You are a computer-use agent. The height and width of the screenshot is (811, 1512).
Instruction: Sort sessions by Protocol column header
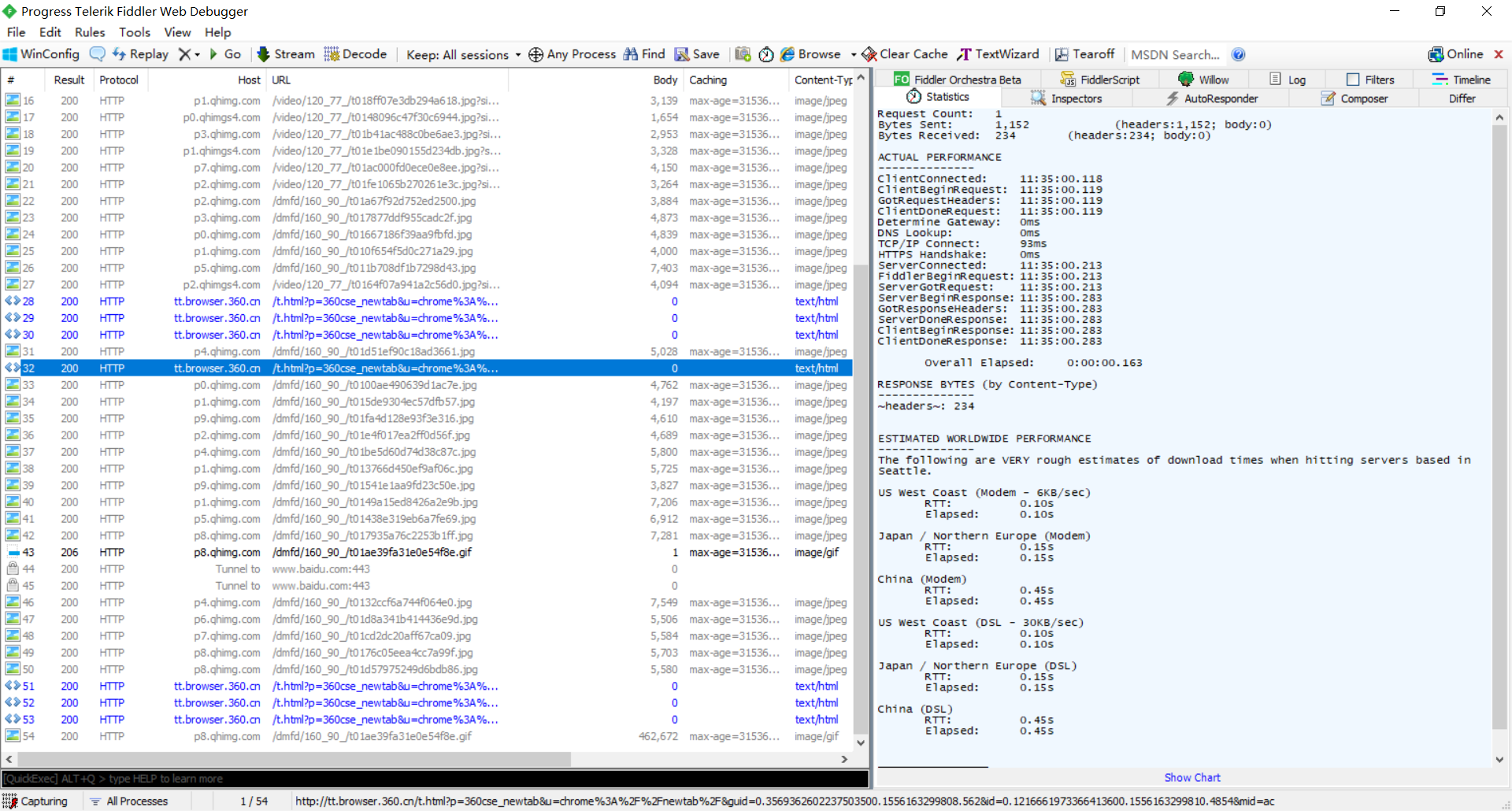119,80
